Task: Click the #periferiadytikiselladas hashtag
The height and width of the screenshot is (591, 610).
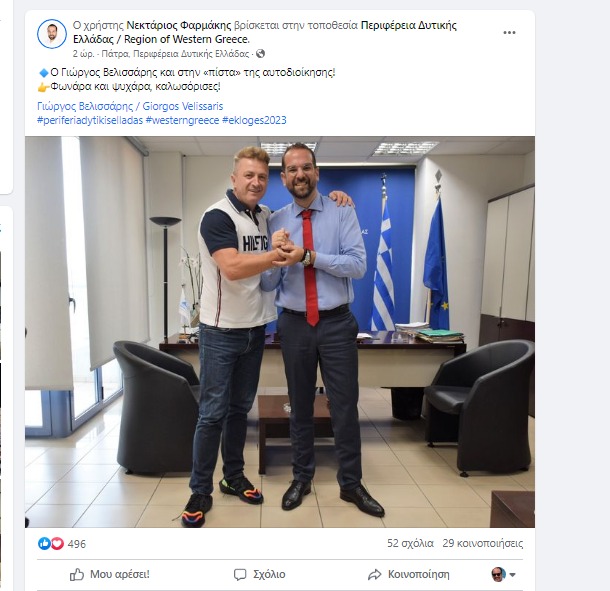Action: point(90,120)
